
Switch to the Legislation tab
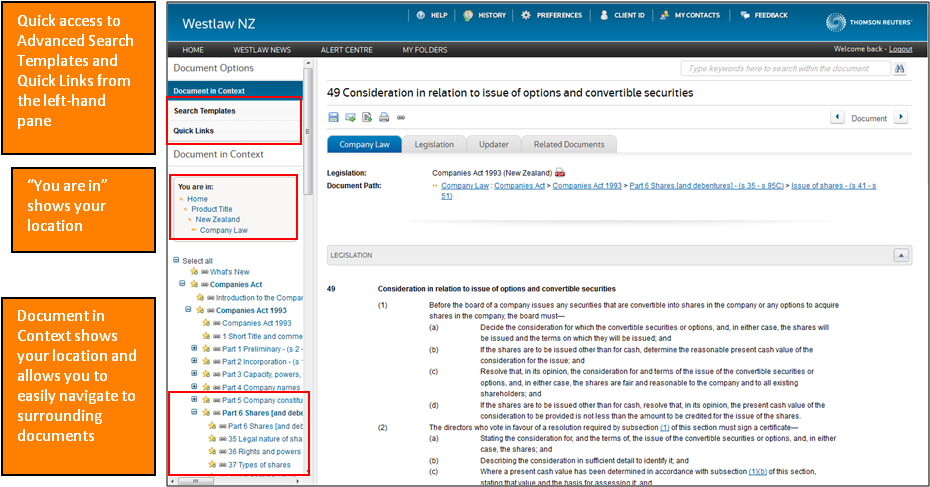tap(434, 144)
